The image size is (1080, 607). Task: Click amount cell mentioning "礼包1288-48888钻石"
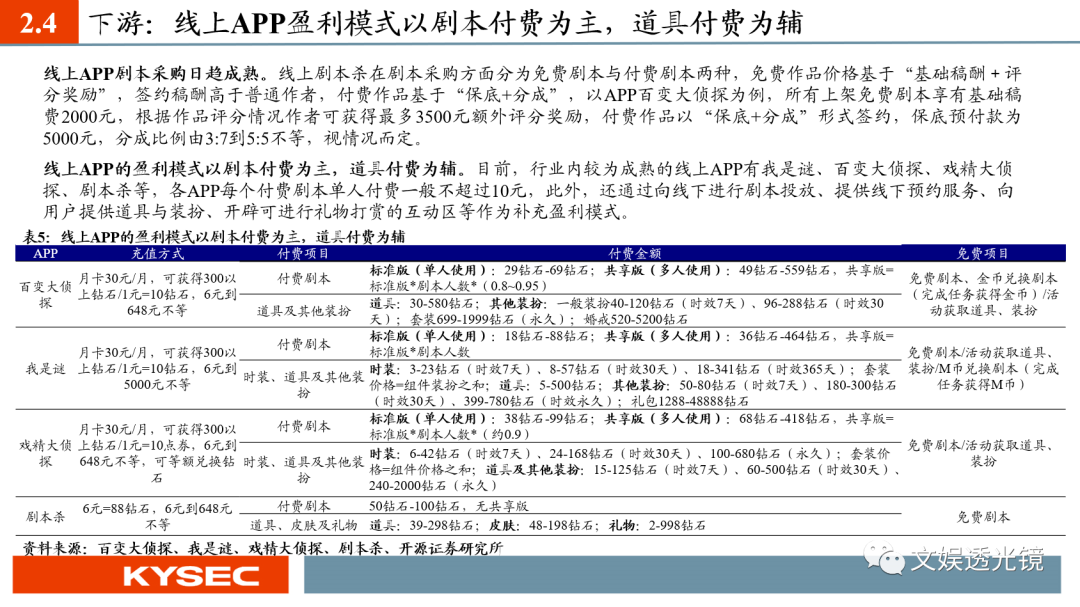click(x=632, y=384)
